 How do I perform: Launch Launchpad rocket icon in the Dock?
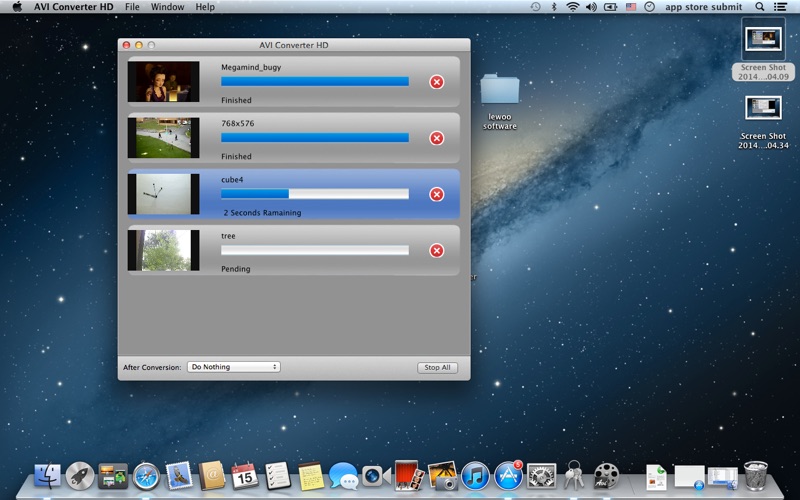coord(80,476)
